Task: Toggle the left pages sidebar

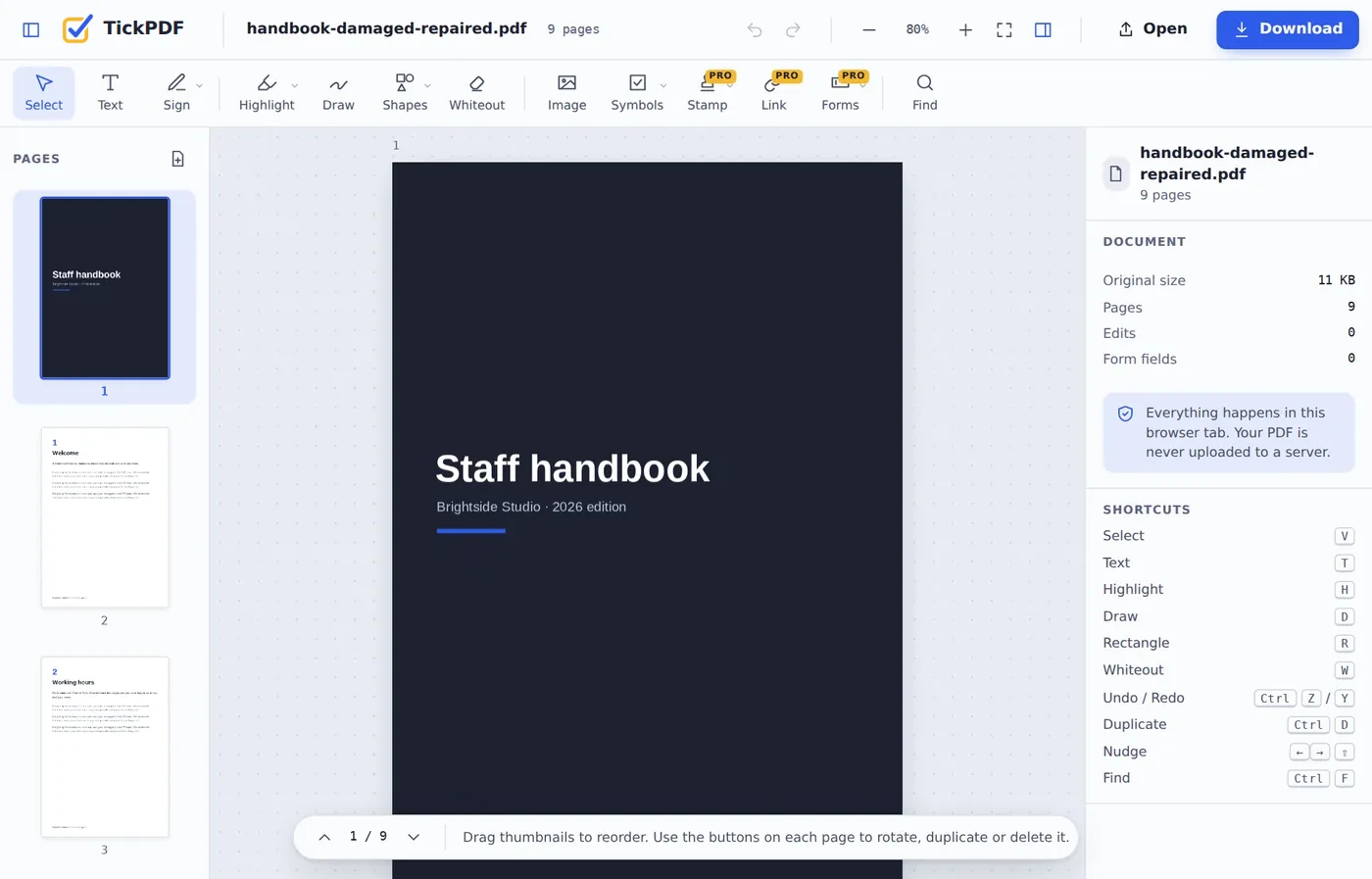Action: (x=31, y=29)
